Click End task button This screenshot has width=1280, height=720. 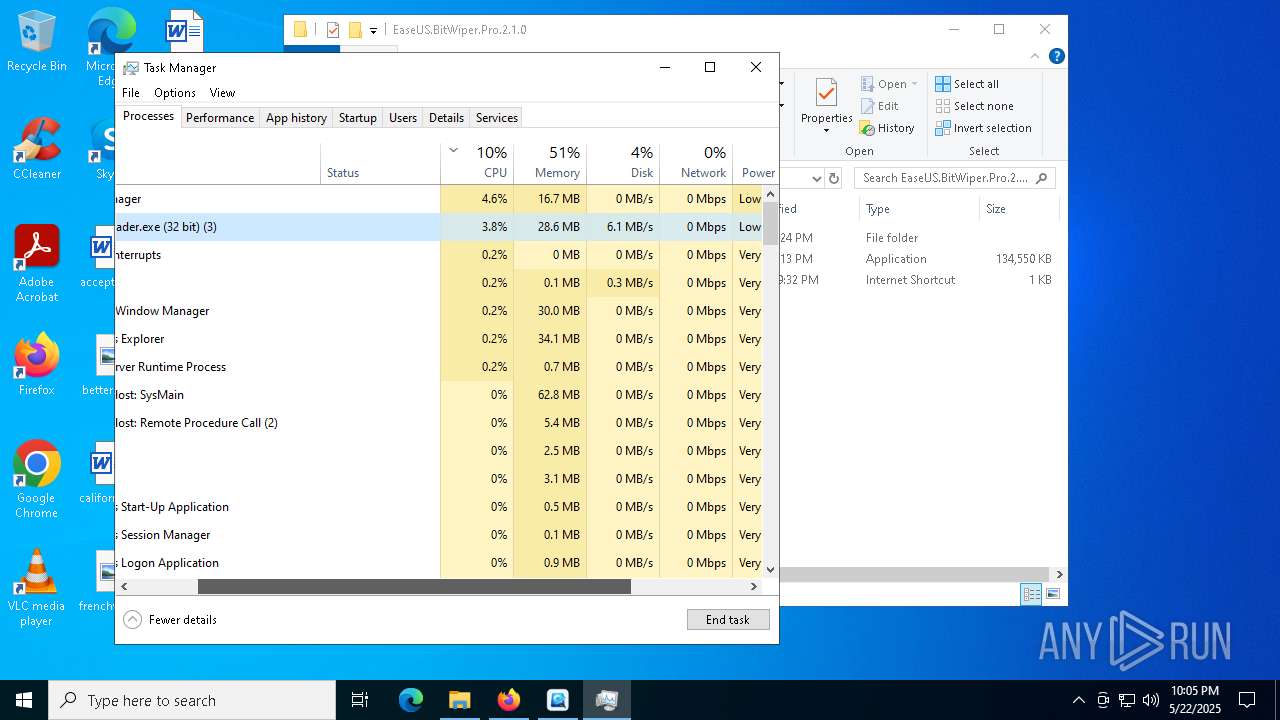click(x=728, y=619)
